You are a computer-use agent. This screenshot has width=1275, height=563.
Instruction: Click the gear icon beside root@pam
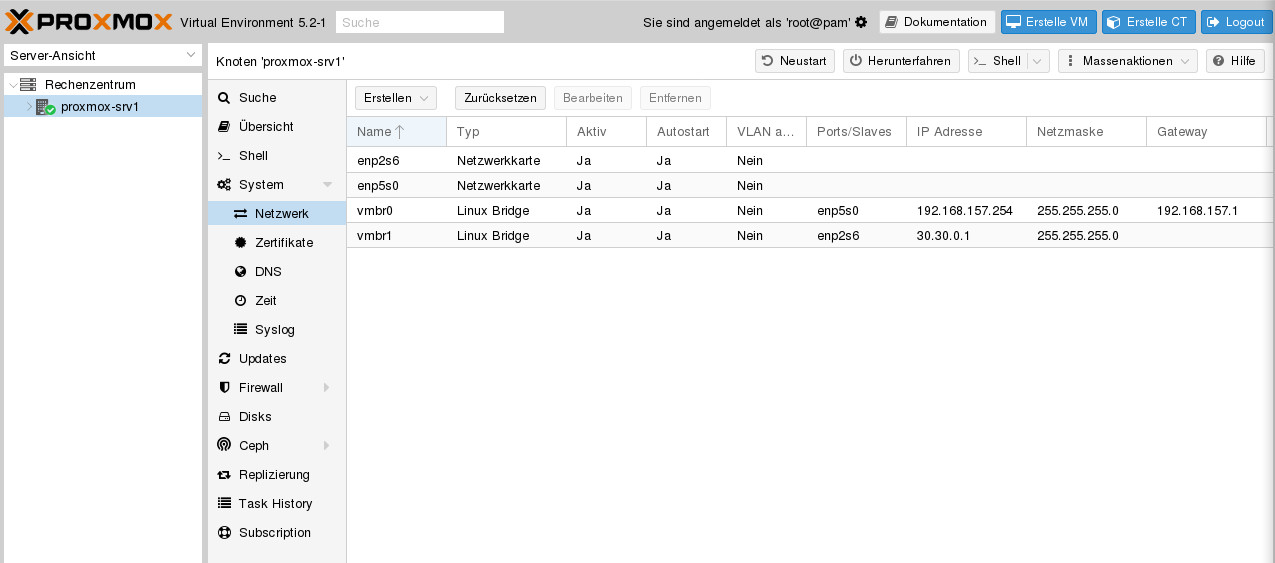point(861,22)
